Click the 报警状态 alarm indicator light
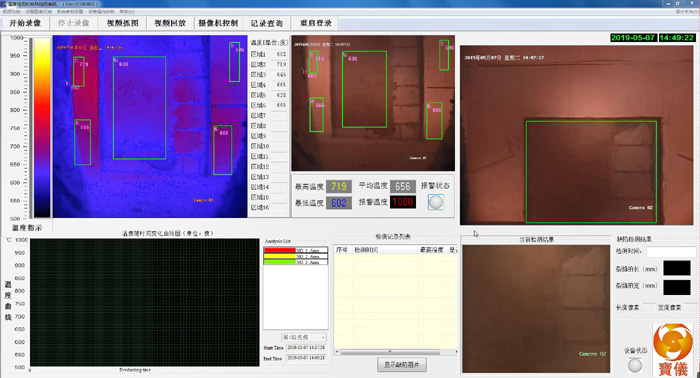700x378 pixels. [436, 202]
